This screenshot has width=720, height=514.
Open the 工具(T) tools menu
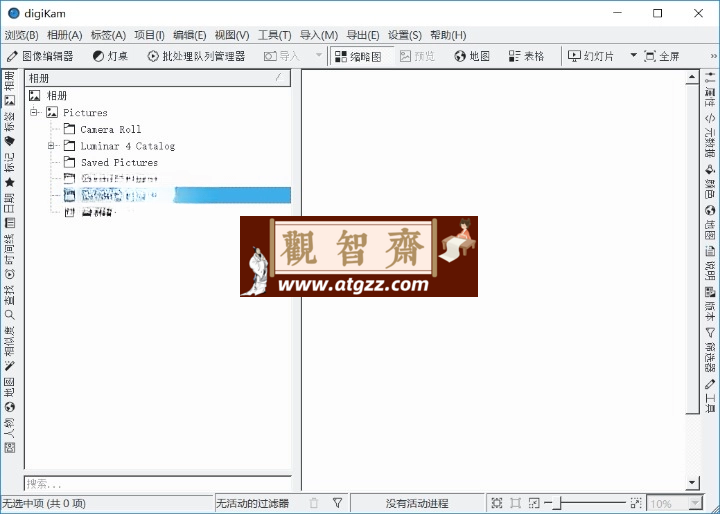[275, 35]
